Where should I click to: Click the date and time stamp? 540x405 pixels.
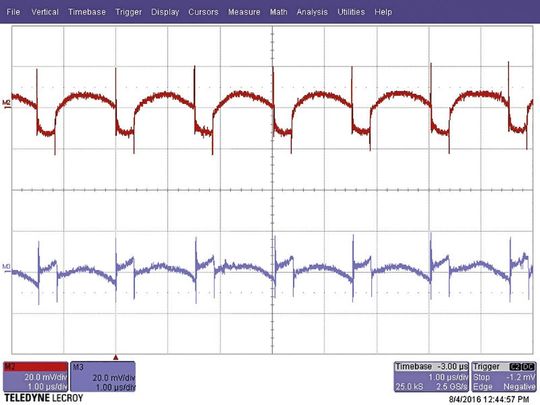coord(489,400)
